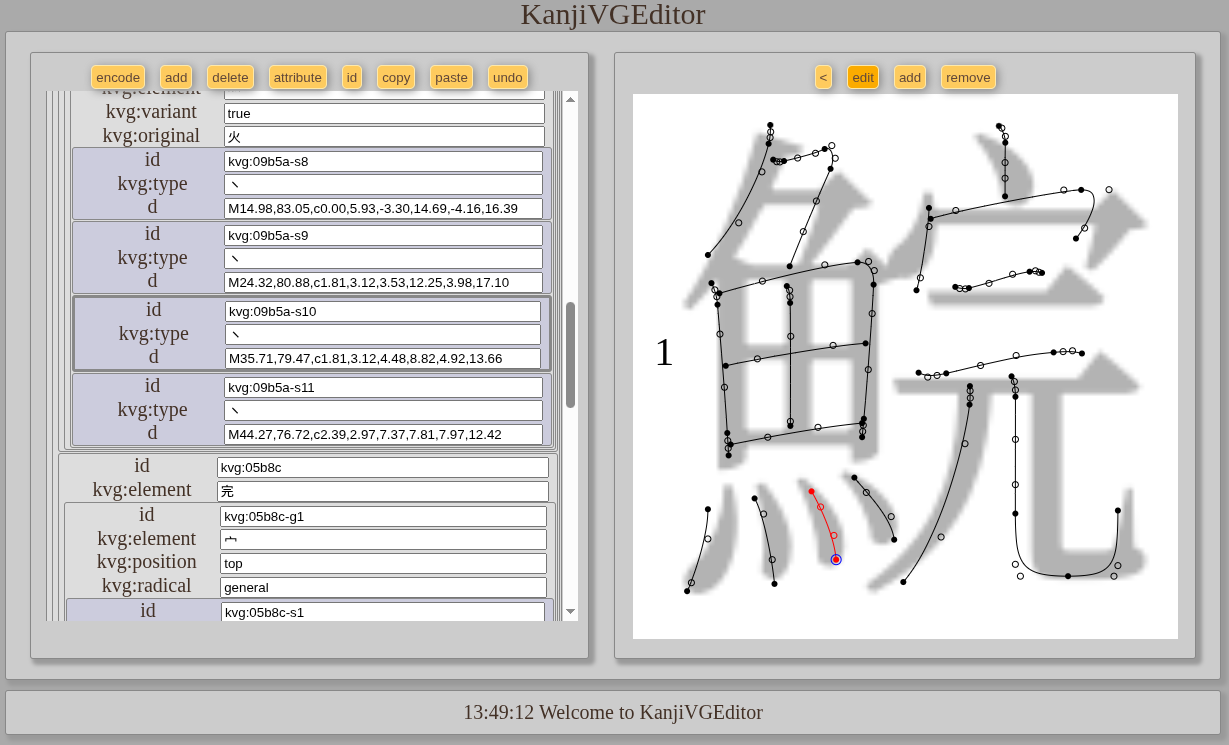Click the id button in the toolbar

pos(352,77)
